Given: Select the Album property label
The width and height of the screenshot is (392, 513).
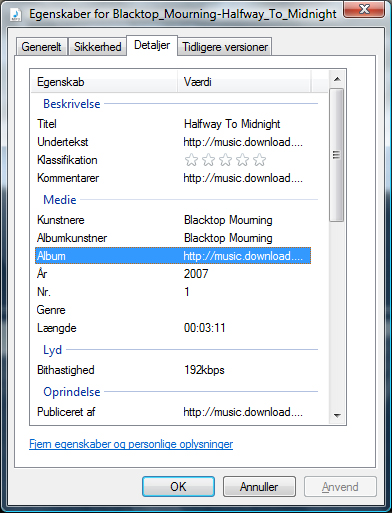Looking at the screenshot, I should tap(51, 256).
